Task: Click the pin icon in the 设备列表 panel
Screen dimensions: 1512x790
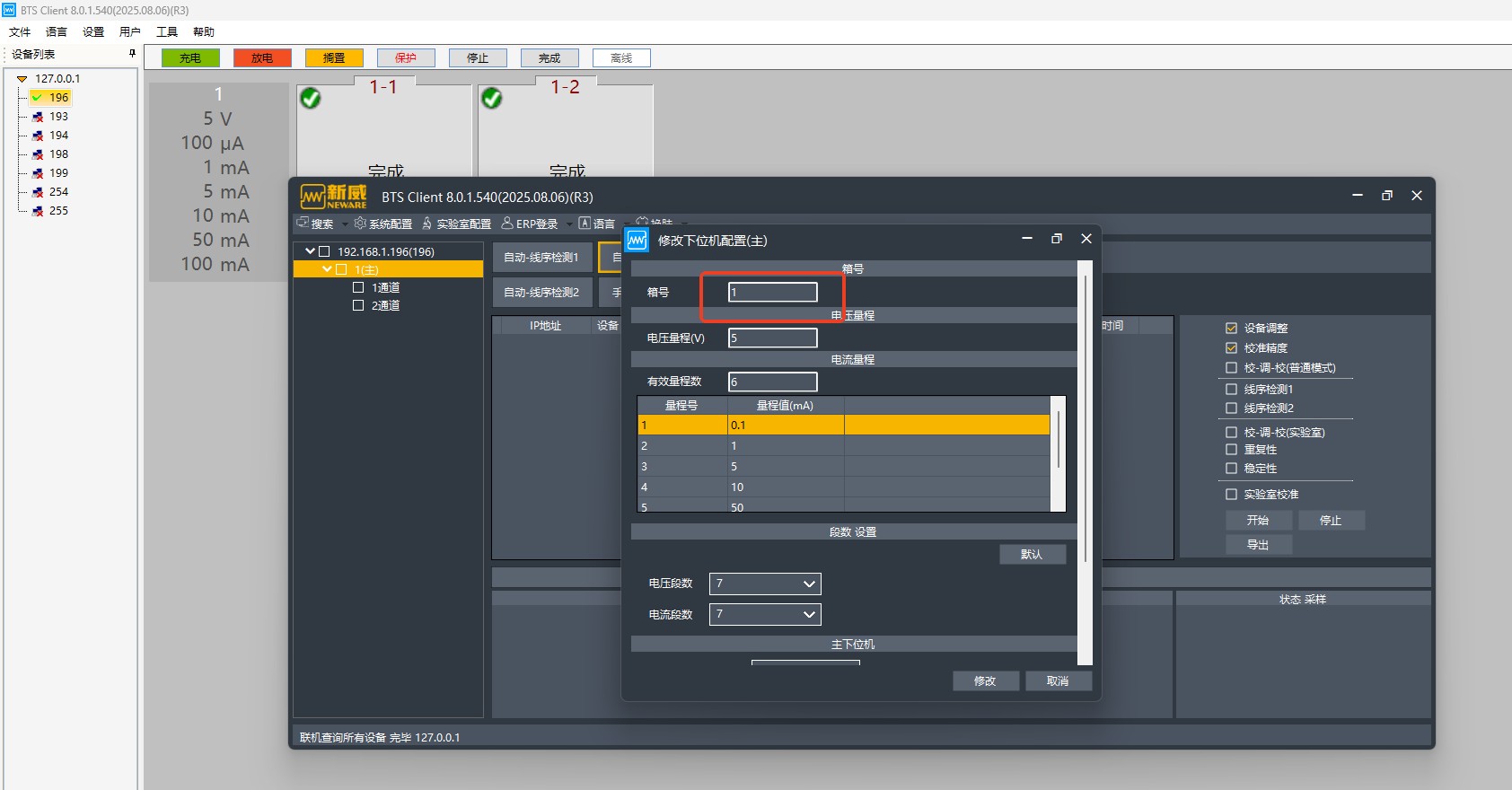Action: [x=132, y=54]
